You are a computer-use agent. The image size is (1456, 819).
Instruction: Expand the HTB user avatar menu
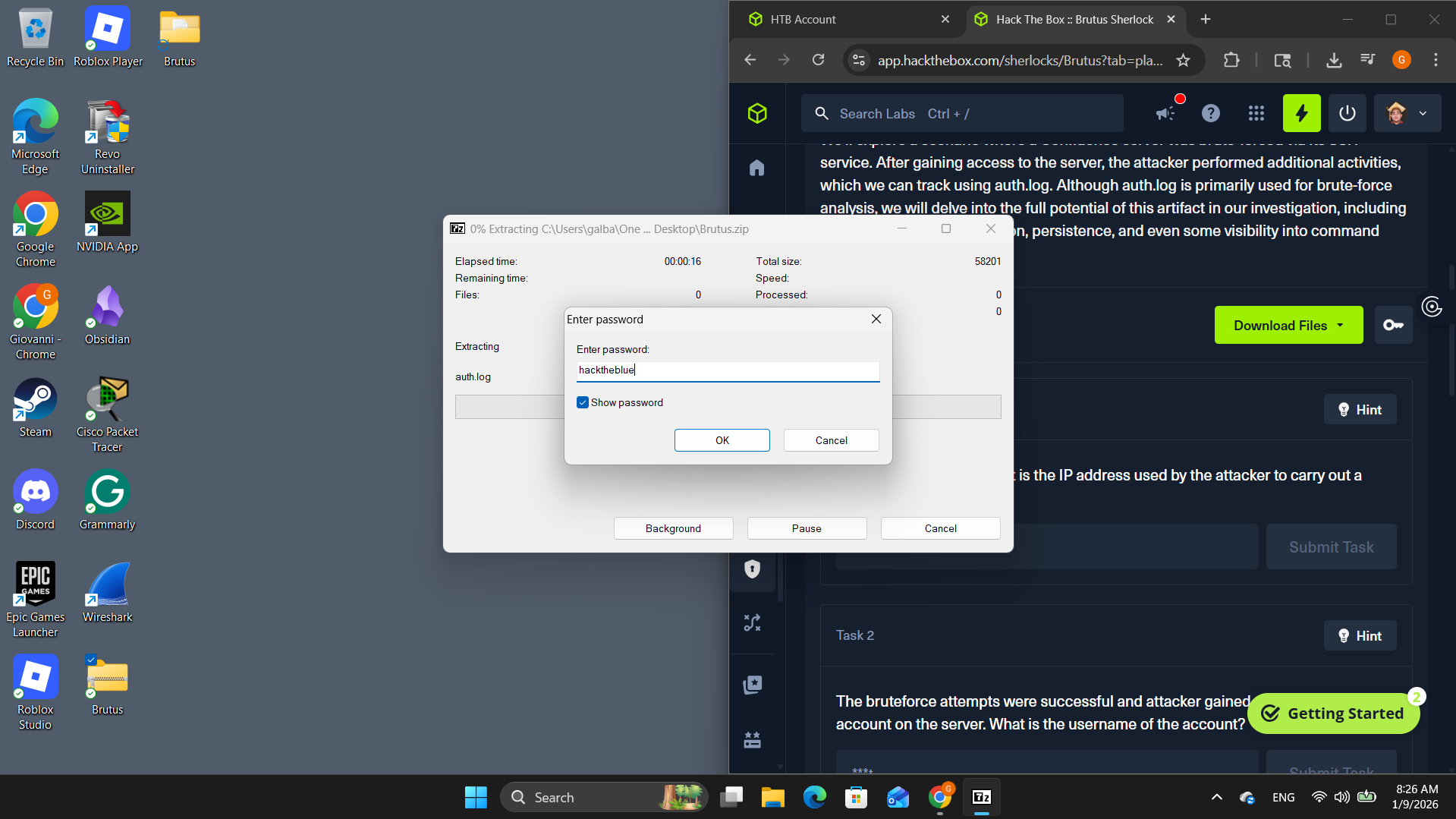[1407, 114]
